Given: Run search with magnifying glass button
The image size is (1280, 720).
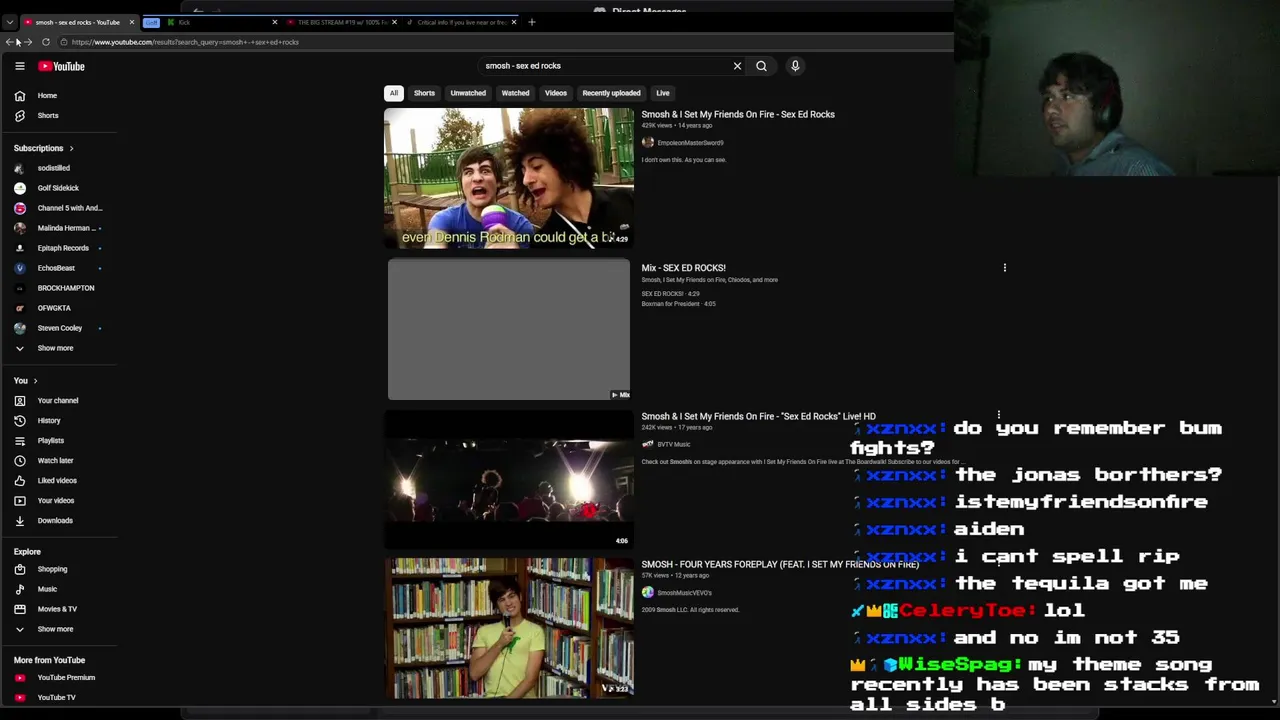Looking at the screenshot, I should coord(761,66).
